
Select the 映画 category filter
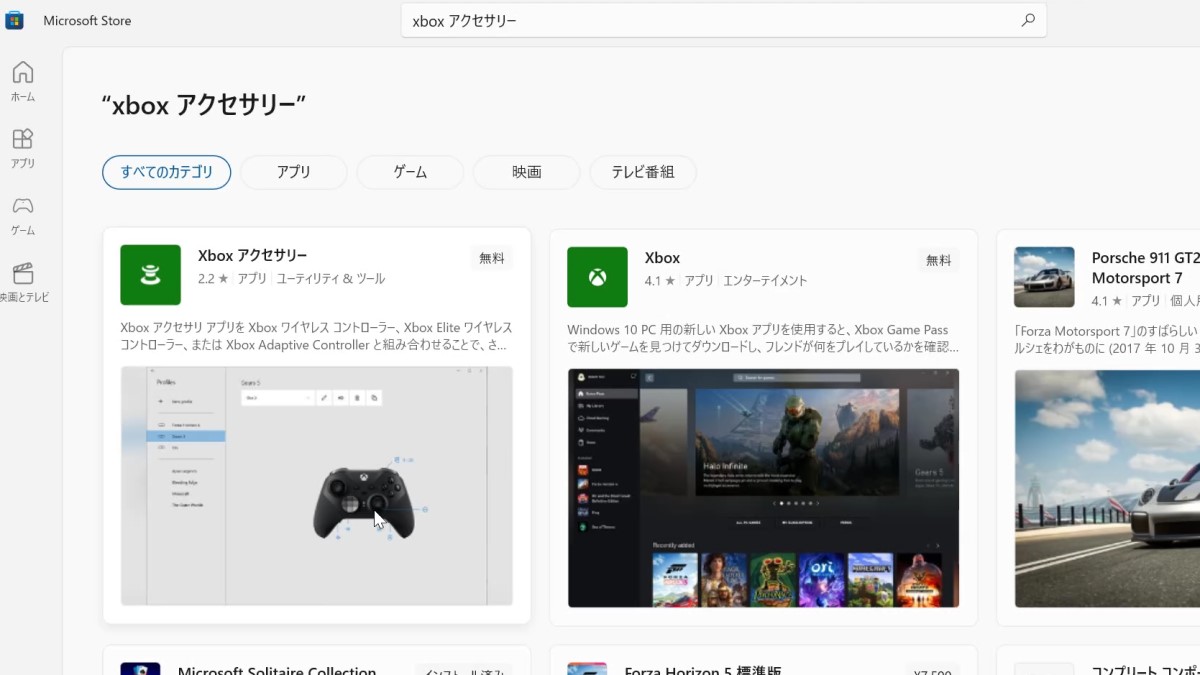527,172
